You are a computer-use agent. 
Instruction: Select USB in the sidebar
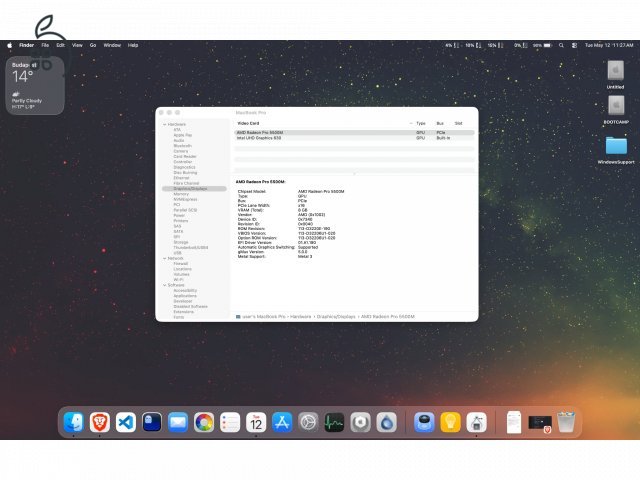[x=177, y=253]
